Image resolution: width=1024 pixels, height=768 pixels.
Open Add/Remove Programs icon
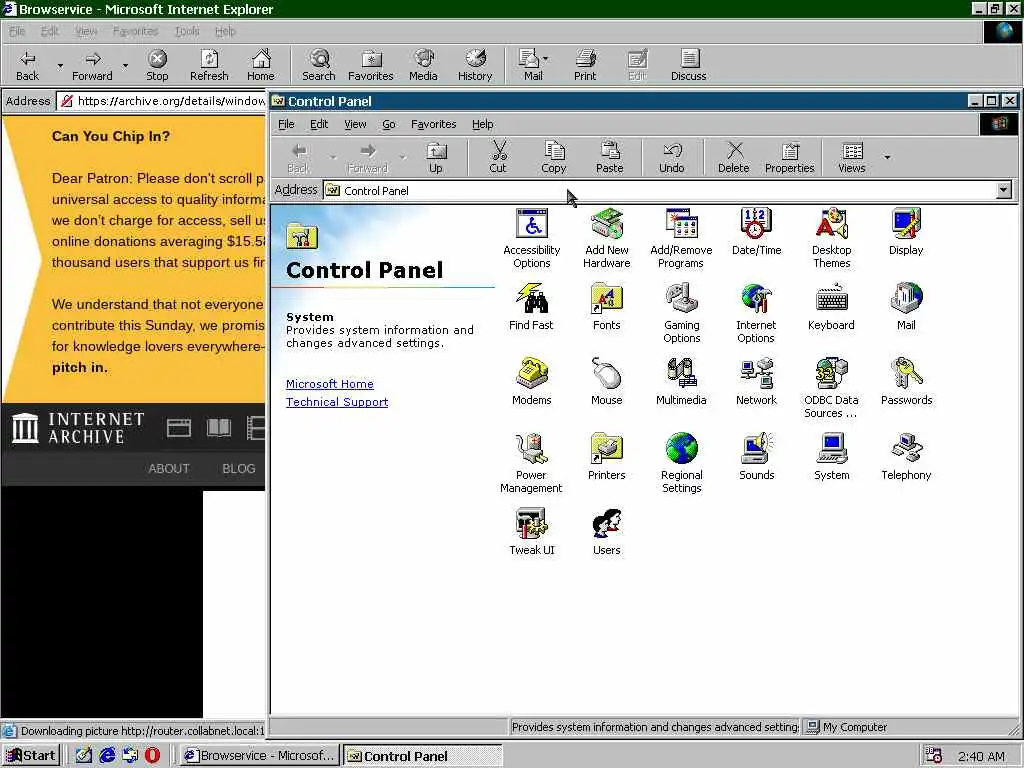[681, 238]
